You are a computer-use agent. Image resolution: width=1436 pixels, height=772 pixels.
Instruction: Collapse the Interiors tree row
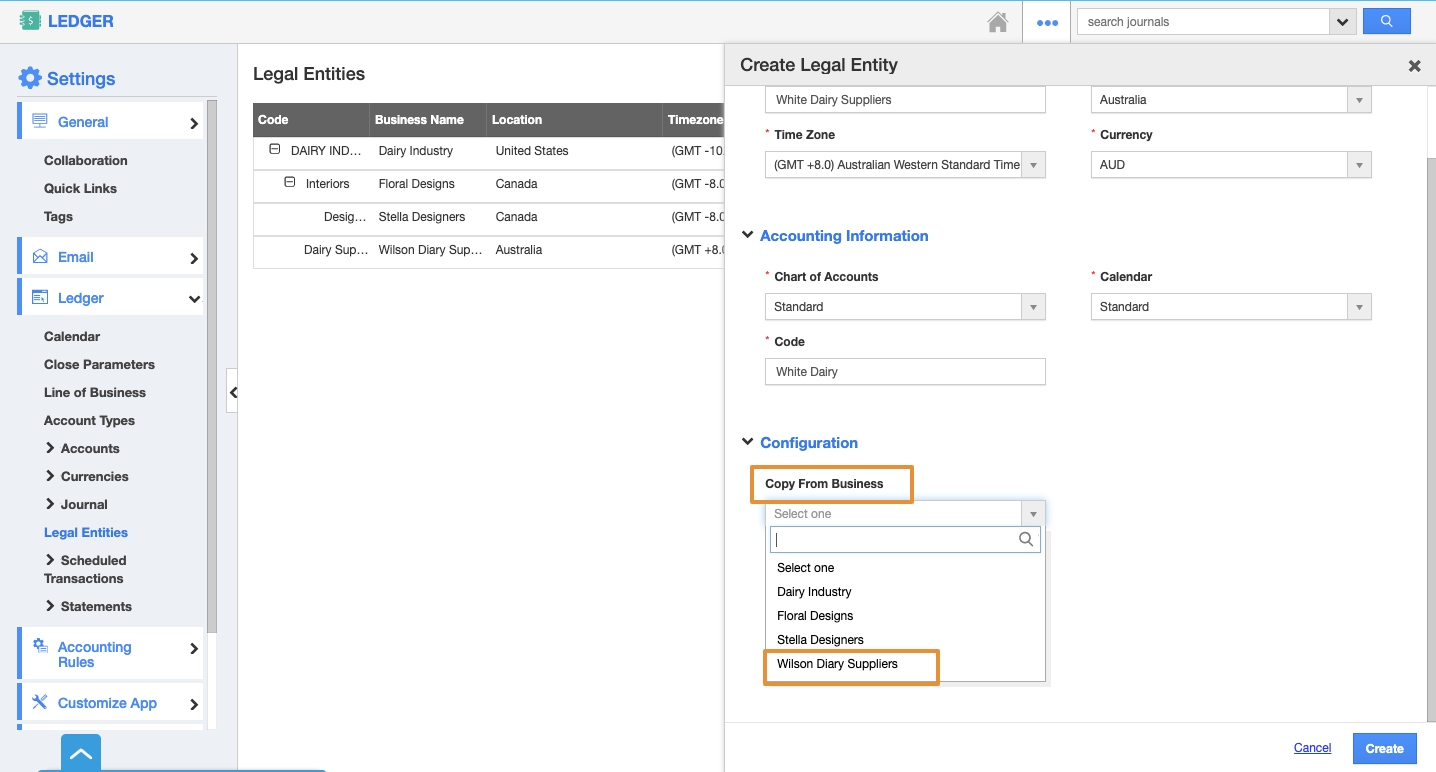pyautogui.click(x=290, y=183)
